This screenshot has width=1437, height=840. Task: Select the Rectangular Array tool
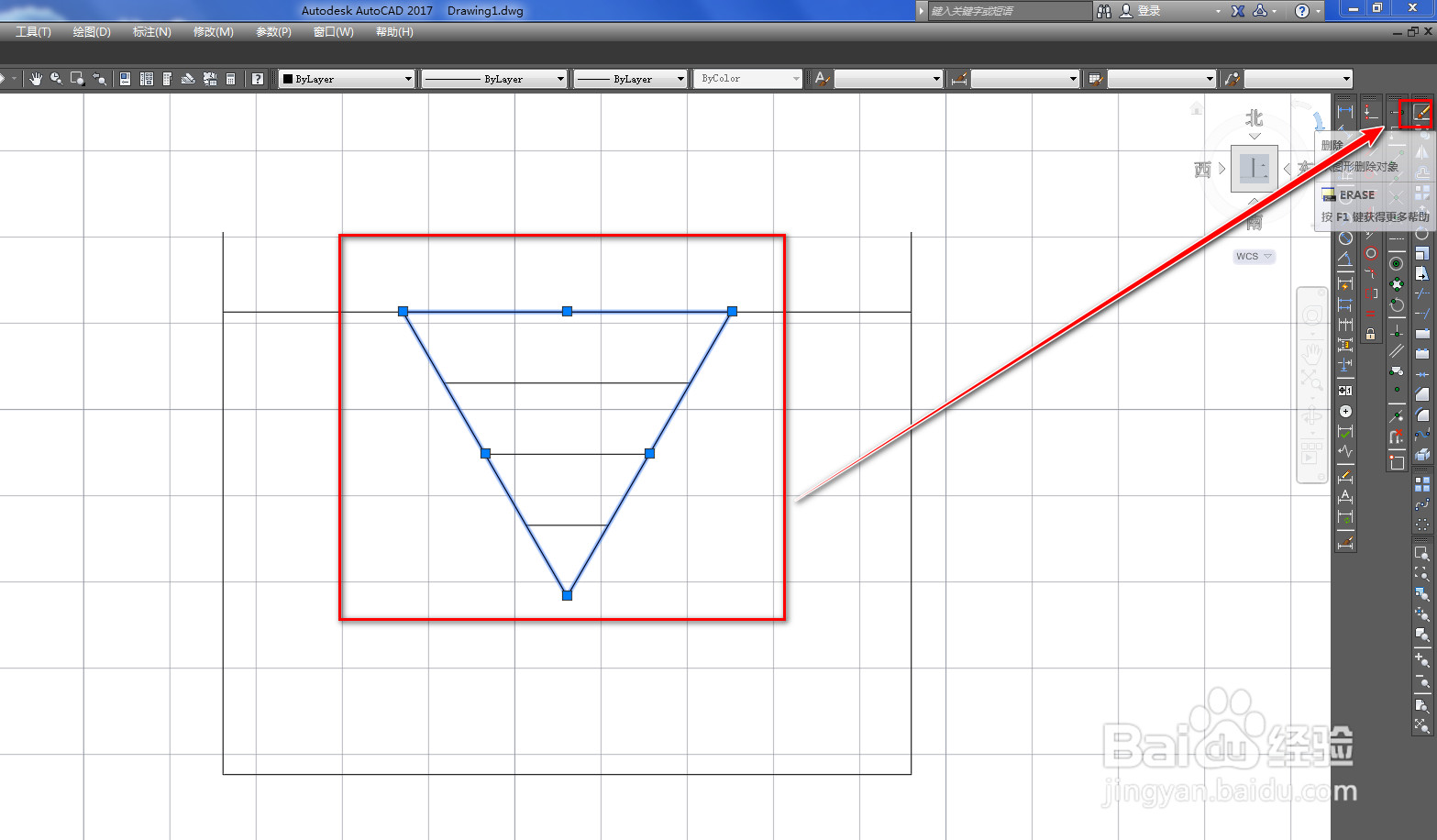click(x=1422, y=483)
